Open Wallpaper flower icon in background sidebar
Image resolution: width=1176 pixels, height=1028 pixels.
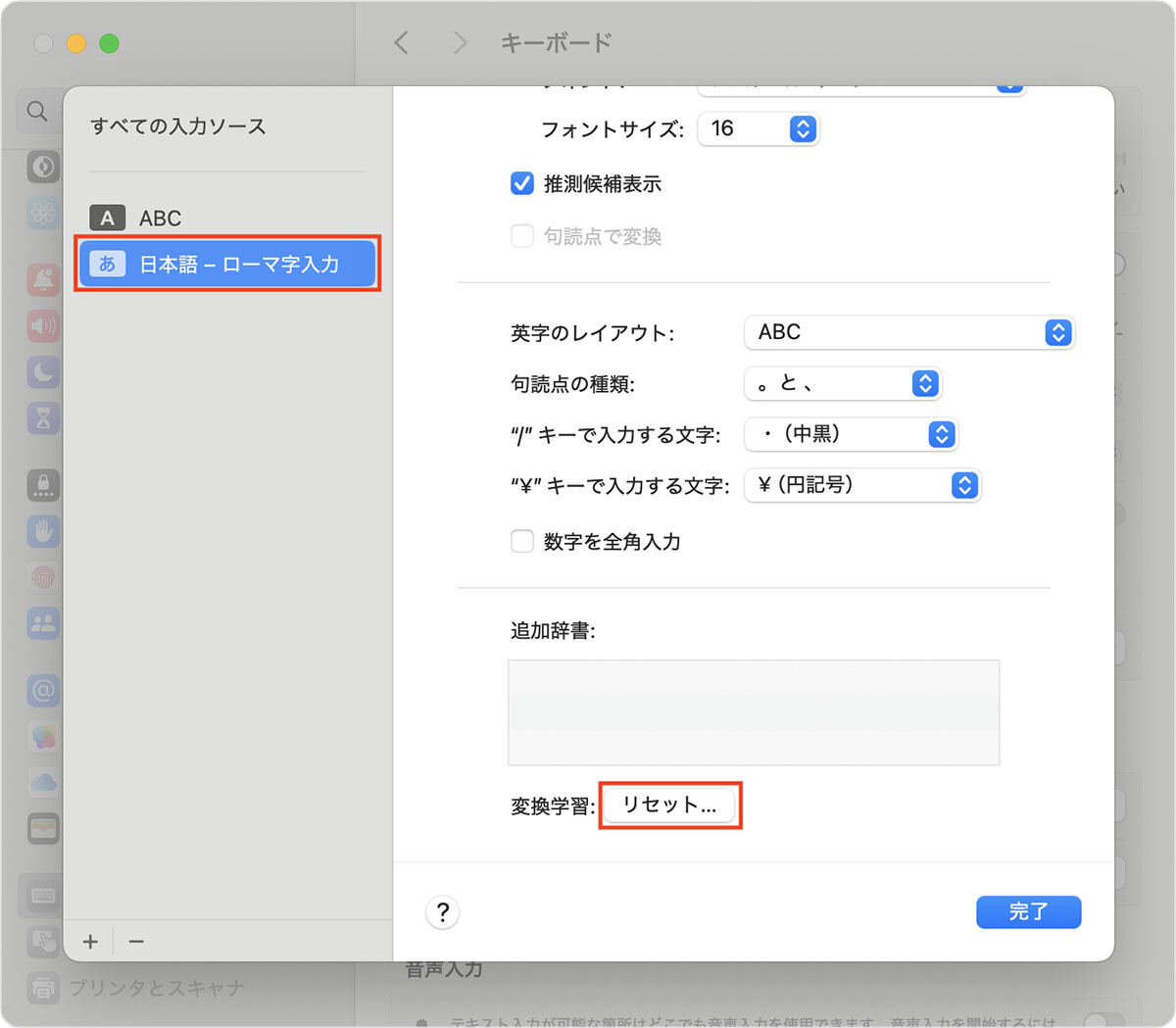(x=43, y=212)
